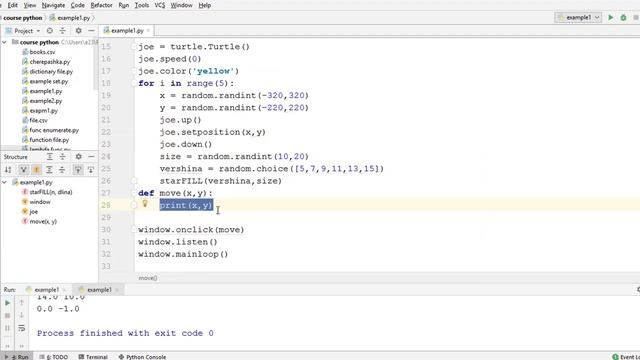The width and height of the screenshot is (640, 360).
Task: Open the Edit menu
Action: click(x=13, y=5)
